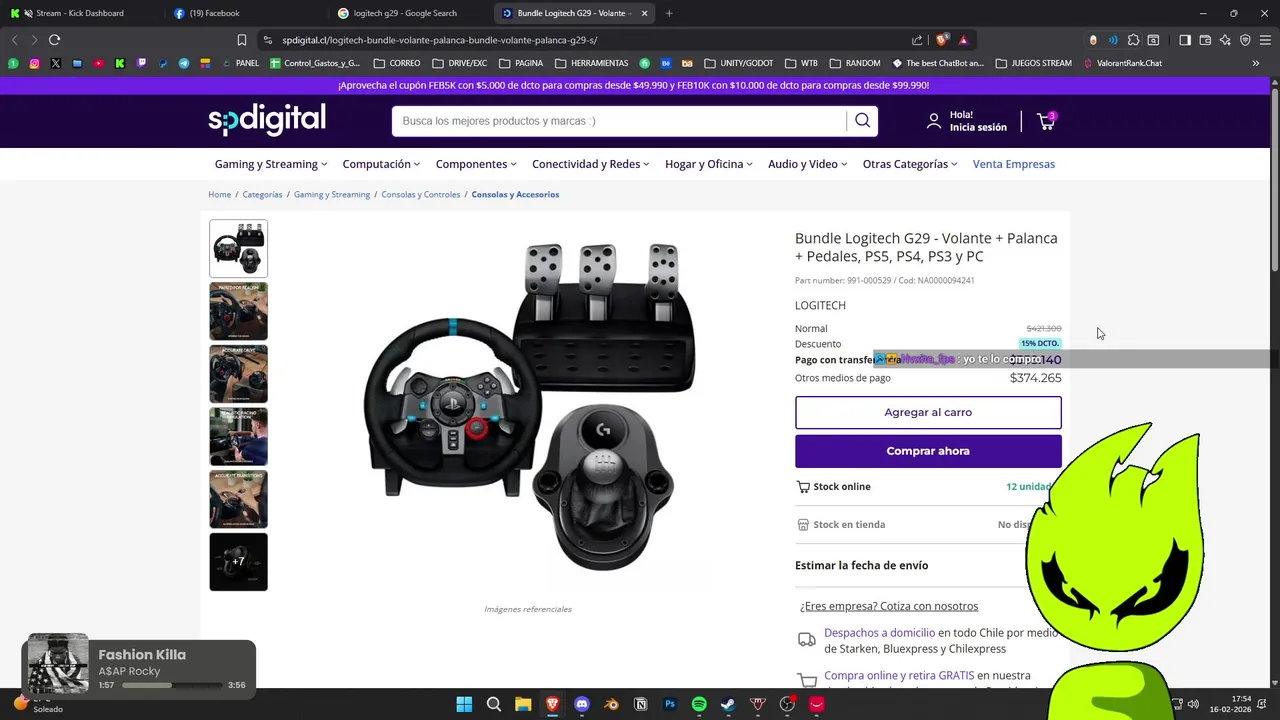Open the browser extensions puzzle icon
The height and width of the screenshot is (720, 1280).
pos(1133,40)
